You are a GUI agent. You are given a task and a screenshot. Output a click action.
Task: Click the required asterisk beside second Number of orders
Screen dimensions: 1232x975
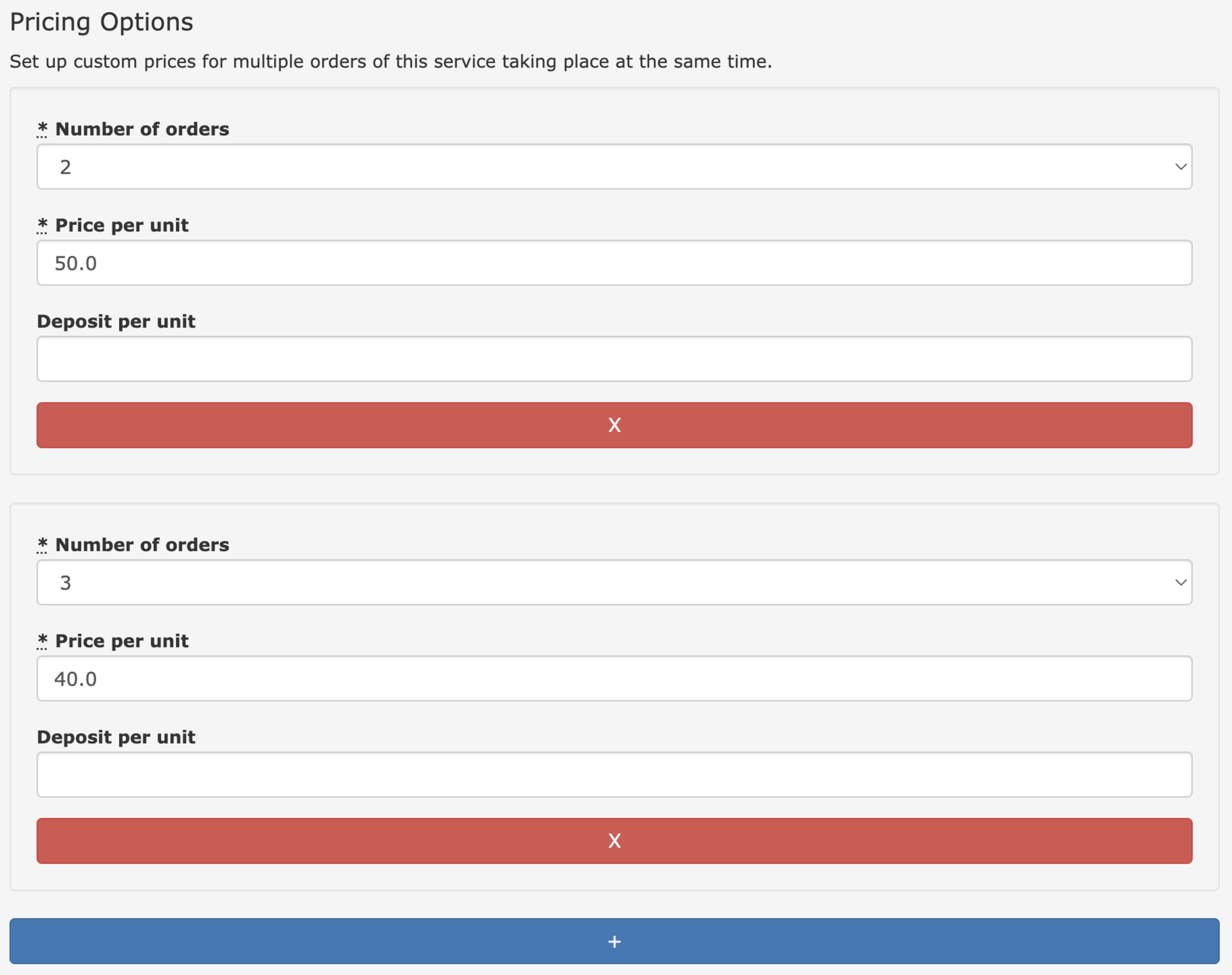42,544
